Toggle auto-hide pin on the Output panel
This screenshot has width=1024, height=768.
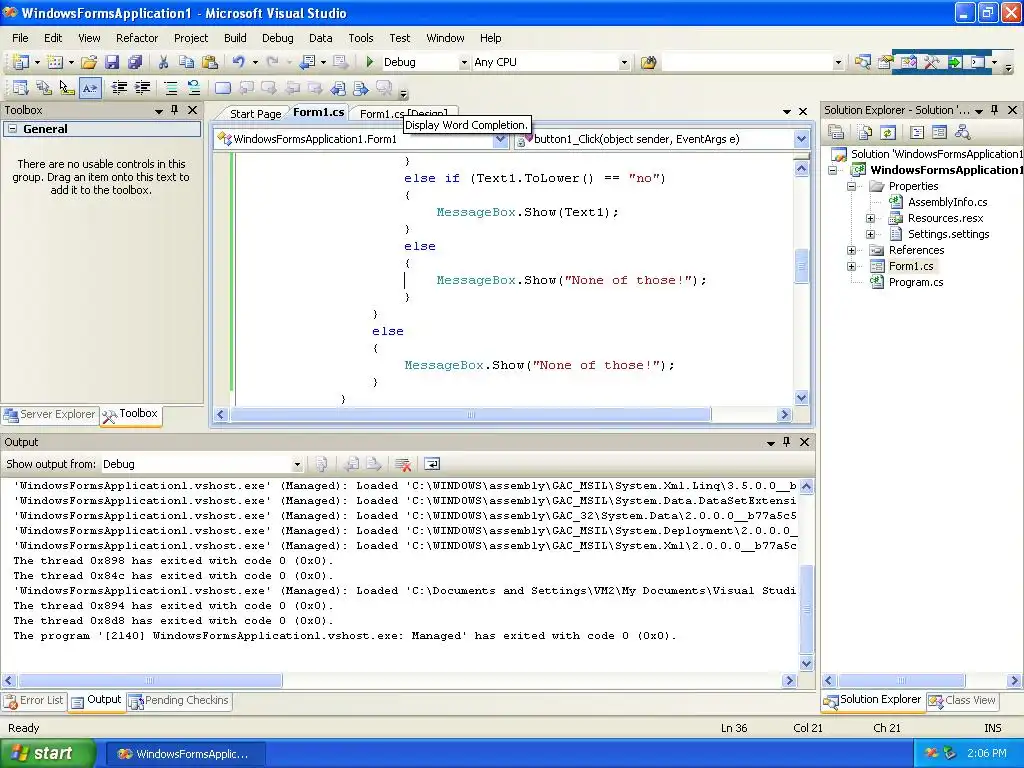787,442
